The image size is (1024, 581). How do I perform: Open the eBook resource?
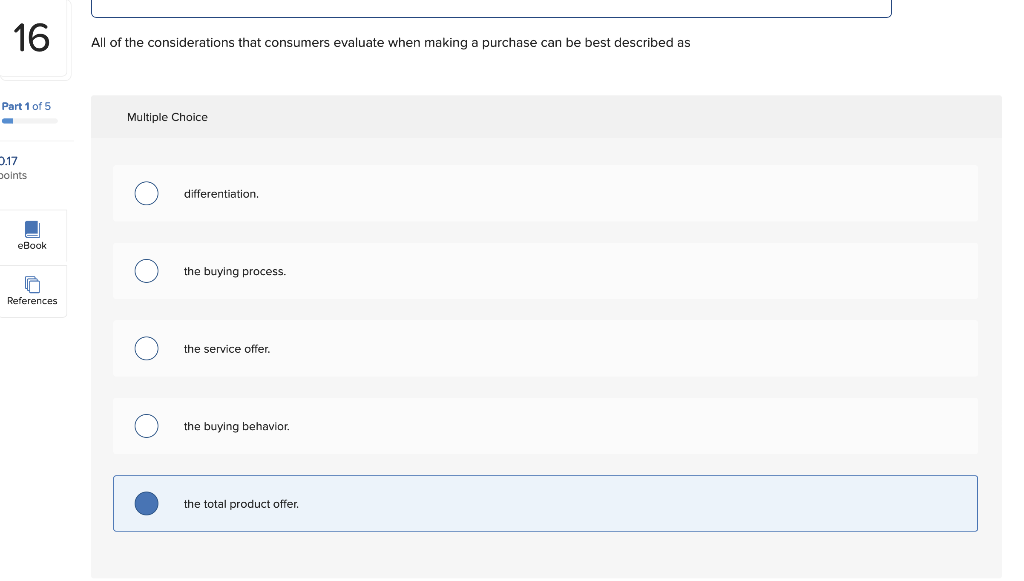tap(33, 236)
